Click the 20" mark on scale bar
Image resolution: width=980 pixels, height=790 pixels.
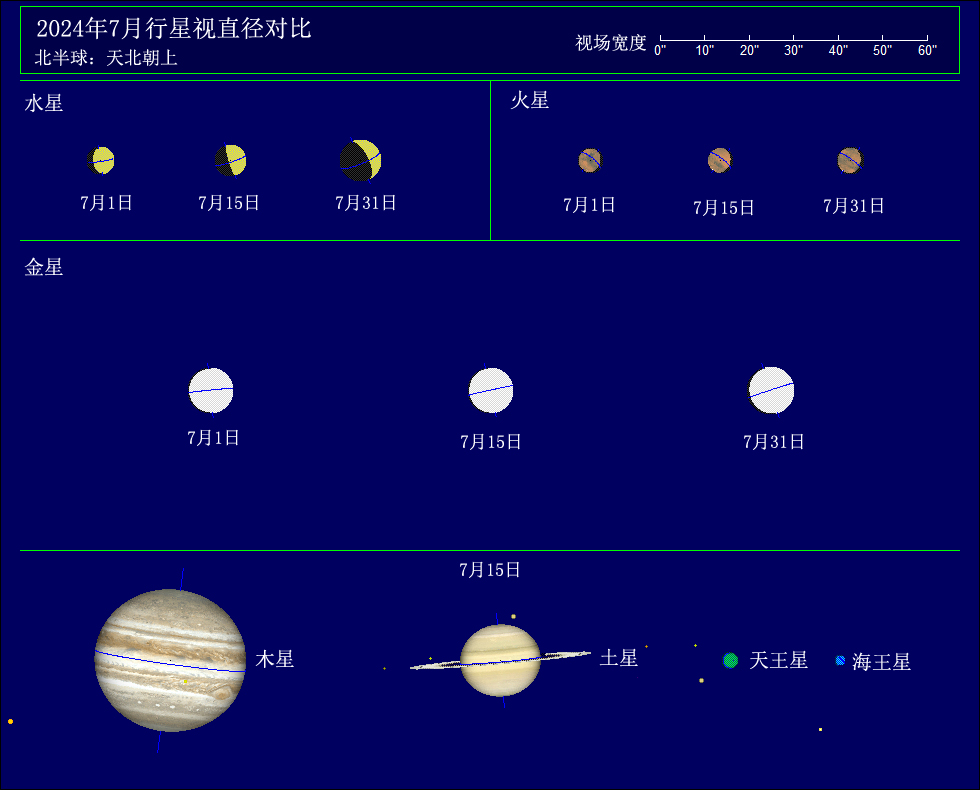(749, 51)
